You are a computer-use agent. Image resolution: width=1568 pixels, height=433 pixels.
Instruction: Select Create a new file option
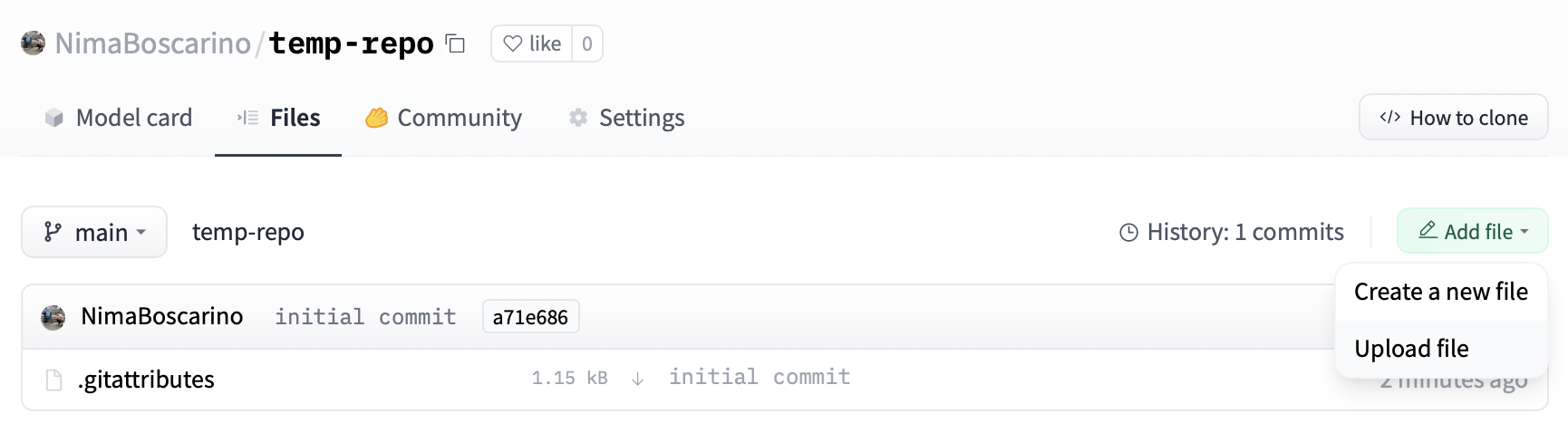click(1440, 292)
